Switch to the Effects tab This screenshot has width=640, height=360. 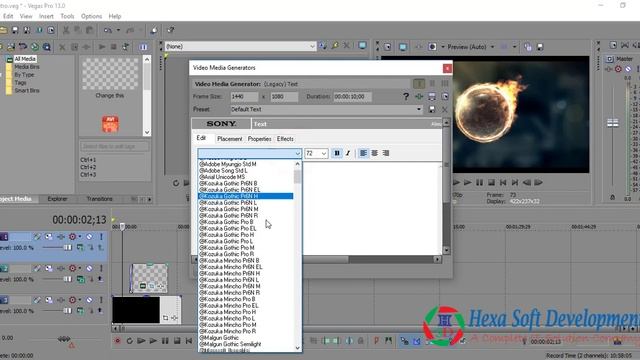[285, 139]
